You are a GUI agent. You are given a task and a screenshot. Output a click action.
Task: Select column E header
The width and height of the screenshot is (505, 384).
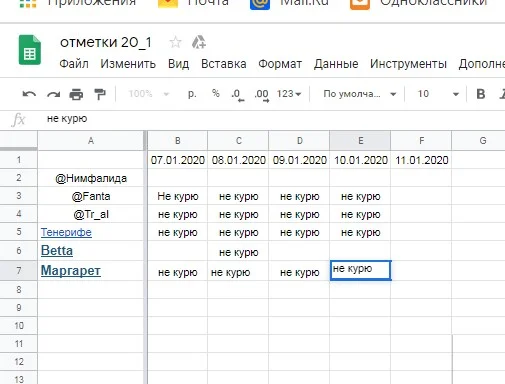[361, 141]
